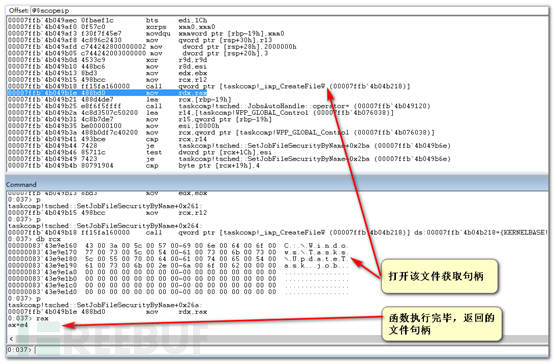Click the zero-filled memory dump row at 43e9e1d0
The width and height of the screenshot is (554, 363).
pyautogui.click(x=178, y=292)
